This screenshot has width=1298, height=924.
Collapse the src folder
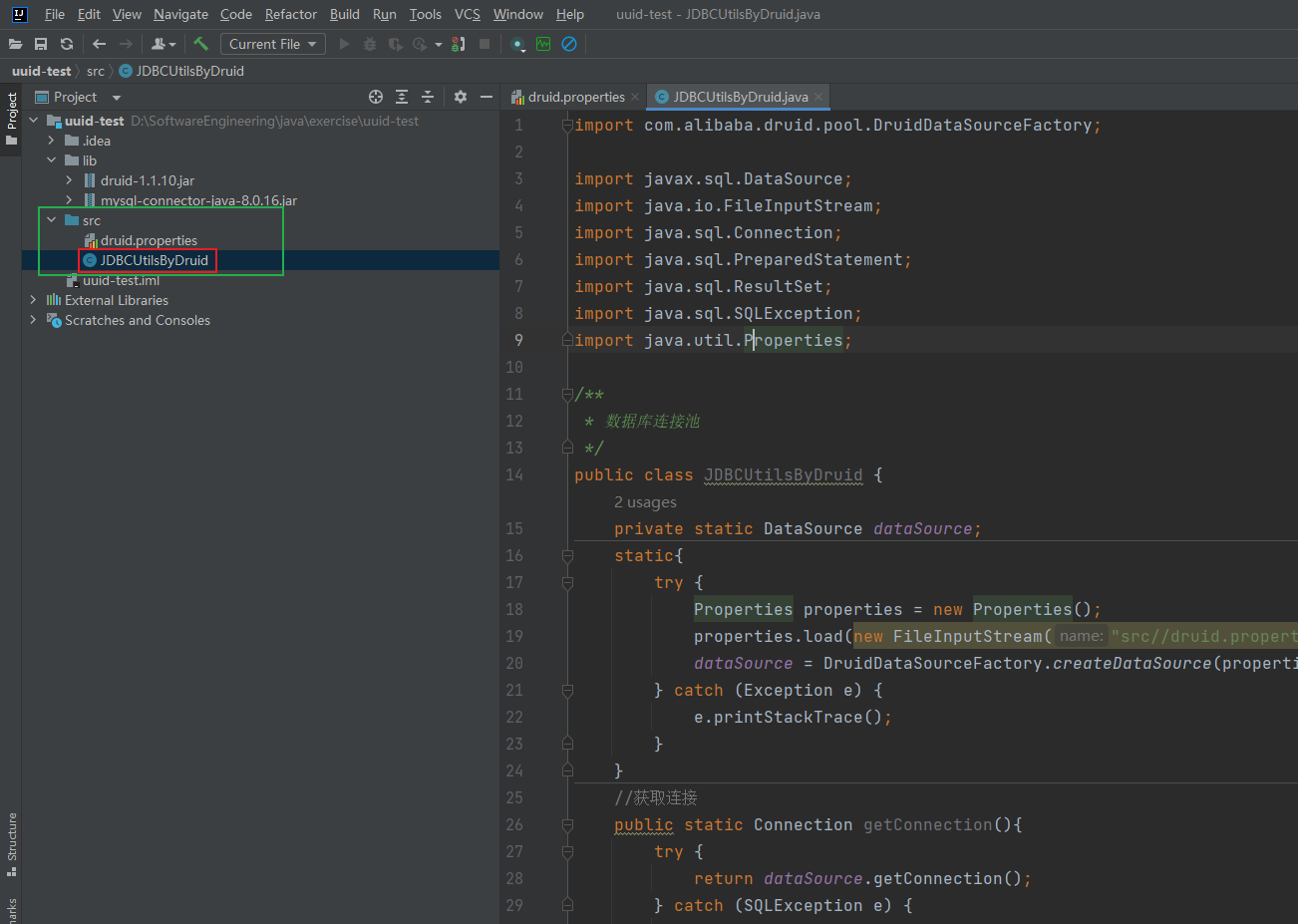[x=51, y=220]
